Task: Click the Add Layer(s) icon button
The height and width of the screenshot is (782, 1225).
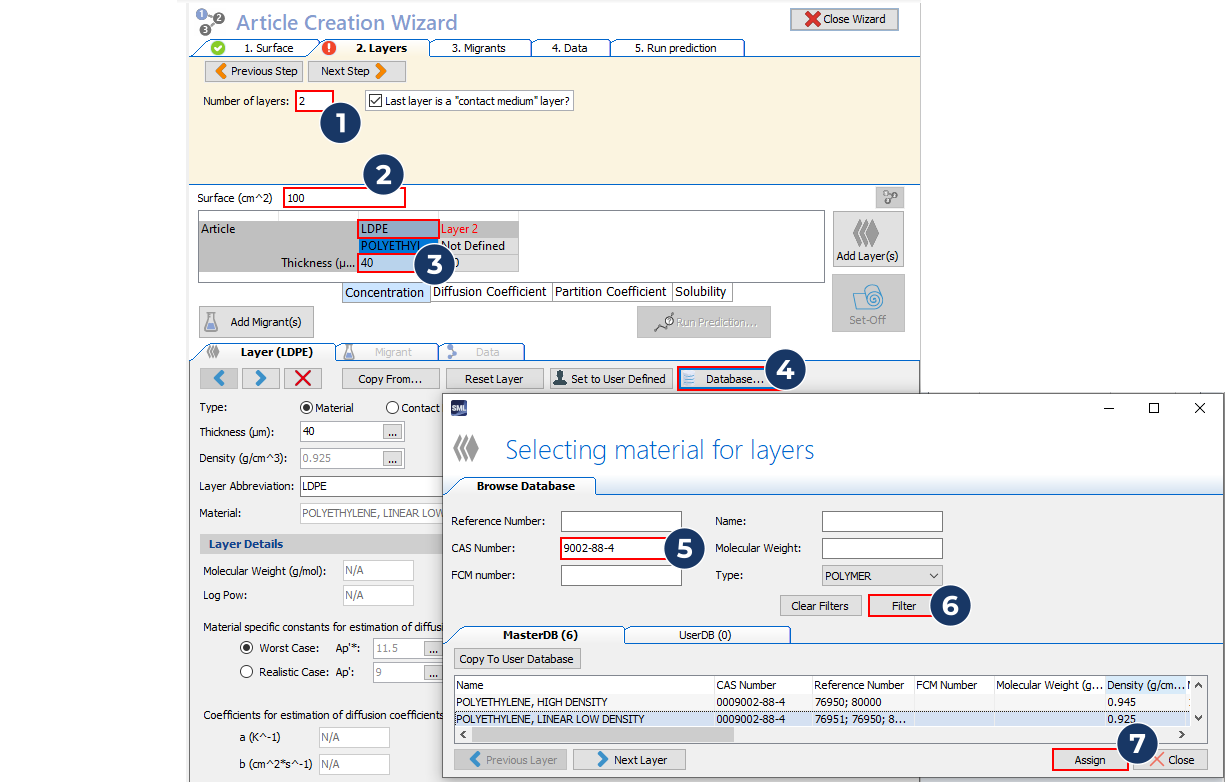Action: 867,240
